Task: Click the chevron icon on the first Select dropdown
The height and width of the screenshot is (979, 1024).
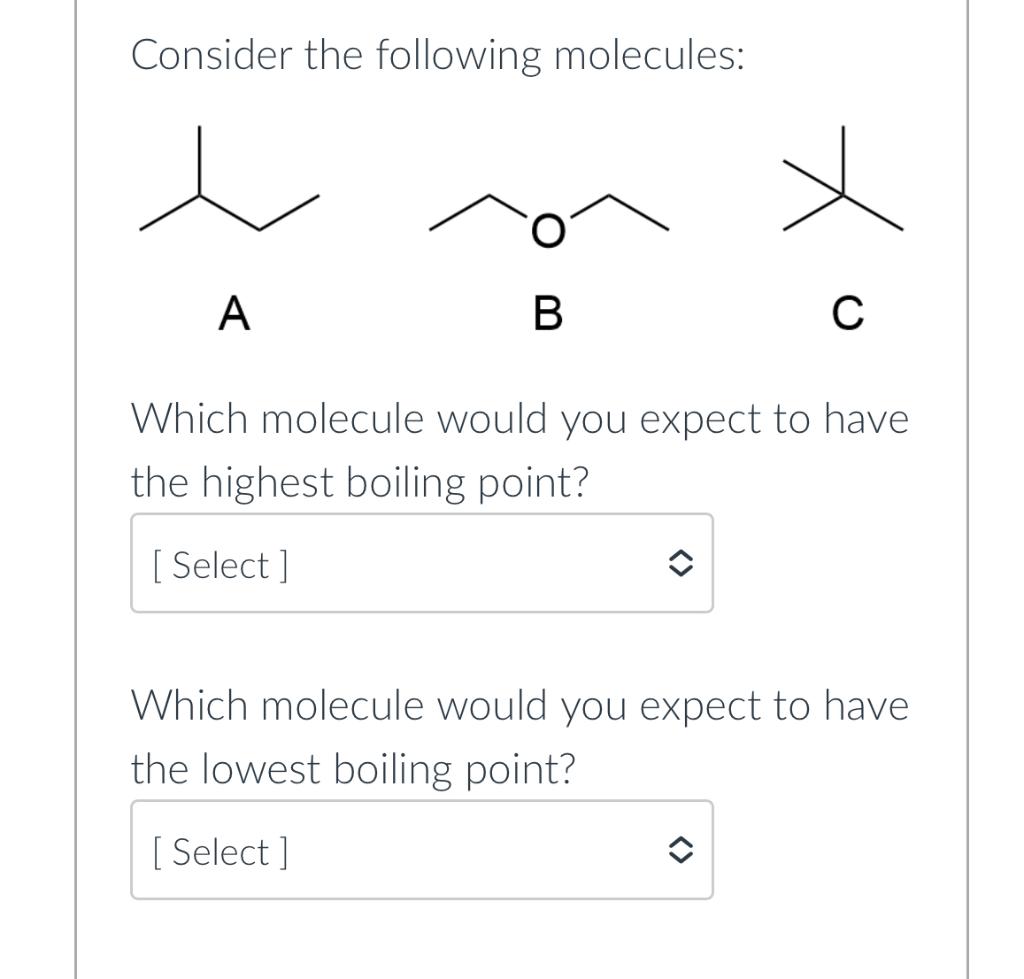Action: coord(683,563)
